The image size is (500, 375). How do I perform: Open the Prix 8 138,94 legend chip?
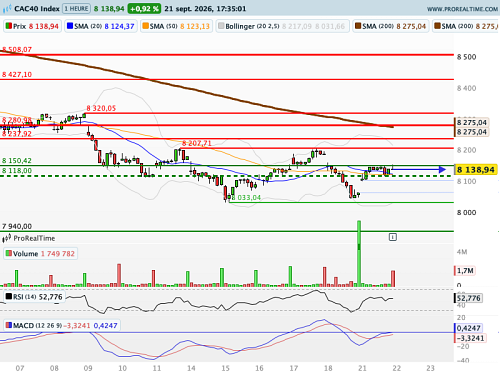[32, 26]
